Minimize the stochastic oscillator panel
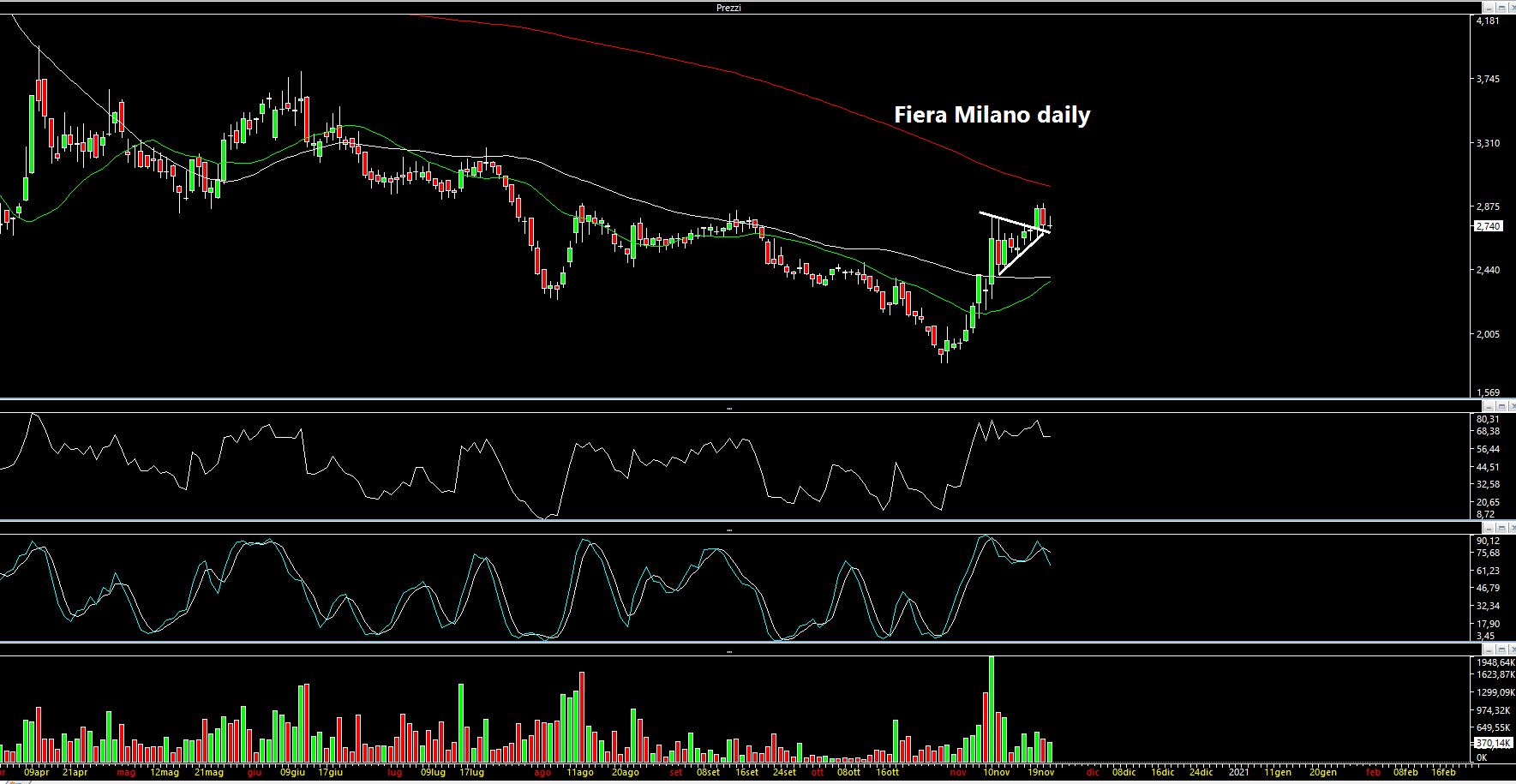The image size is (1516, 784). tap(1489, 528)
